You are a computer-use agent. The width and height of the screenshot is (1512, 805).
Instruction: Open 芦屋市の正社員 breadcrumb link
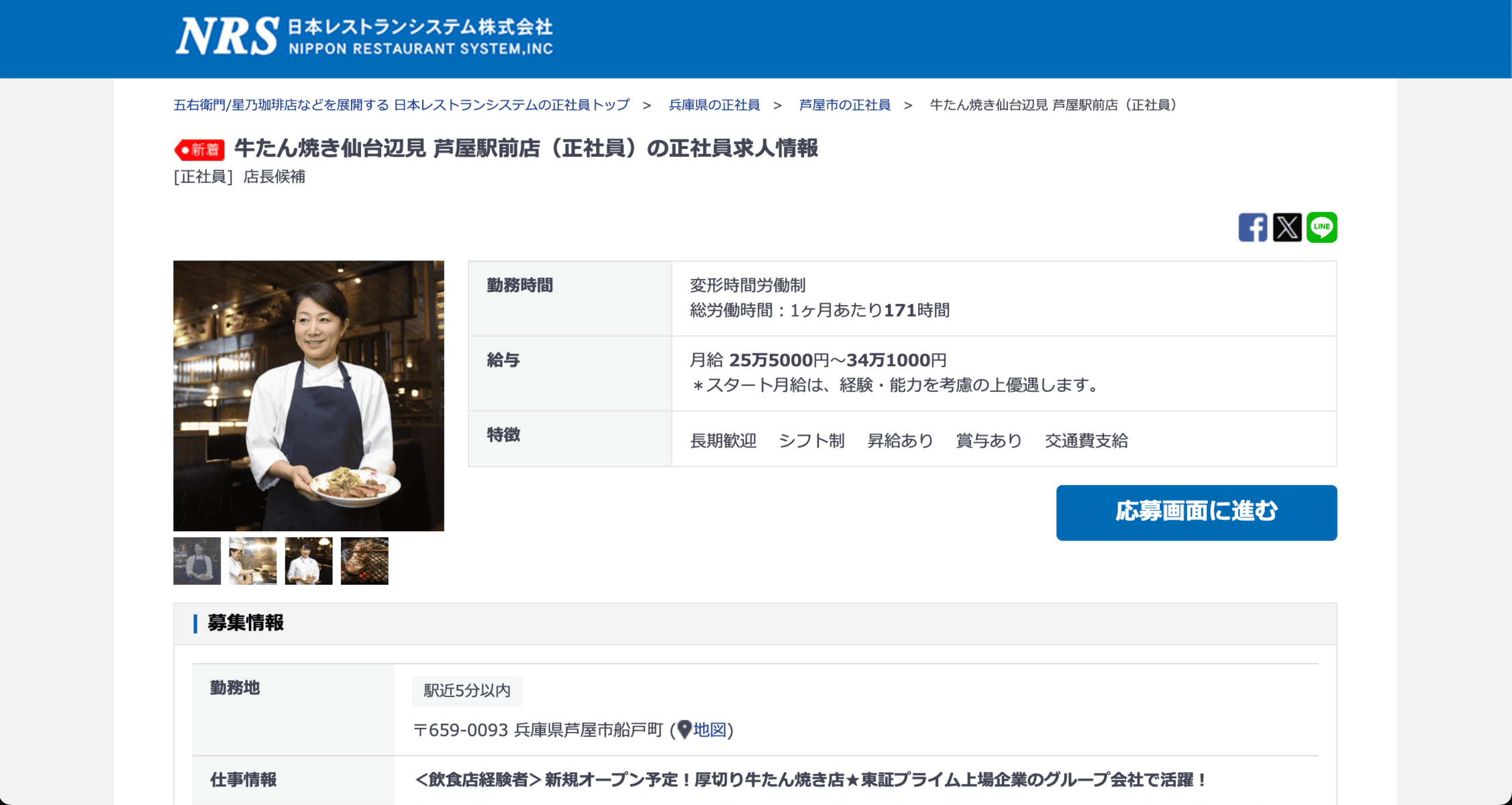844,105
